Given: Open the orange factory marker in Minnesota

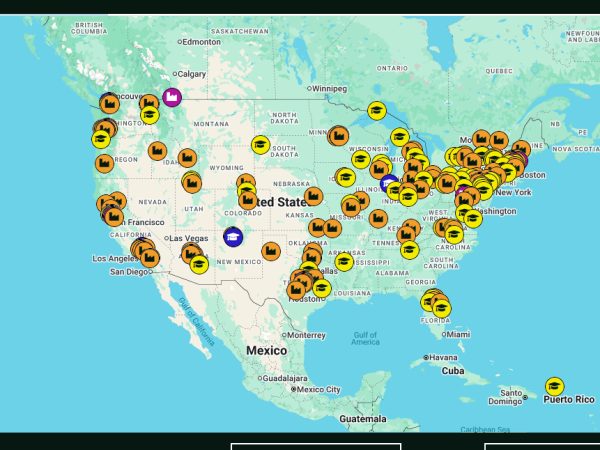Looking at the screenshot, I should [338, 134].
